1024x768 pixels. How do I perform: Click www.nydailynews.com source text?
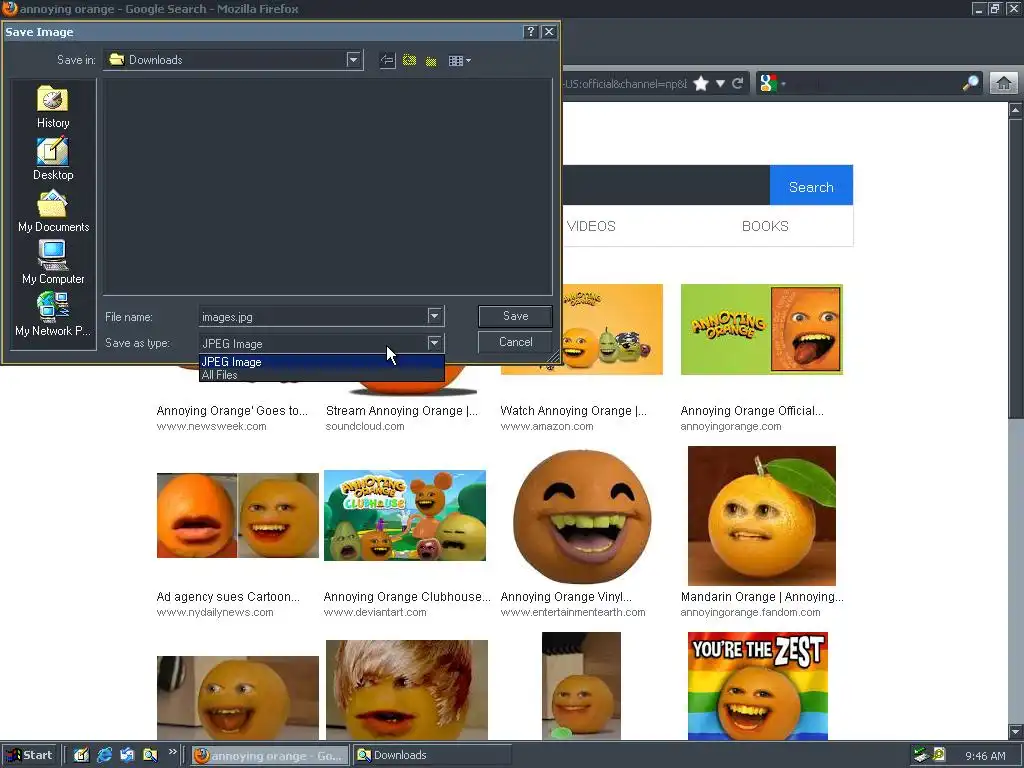click(x=215, y=613)
